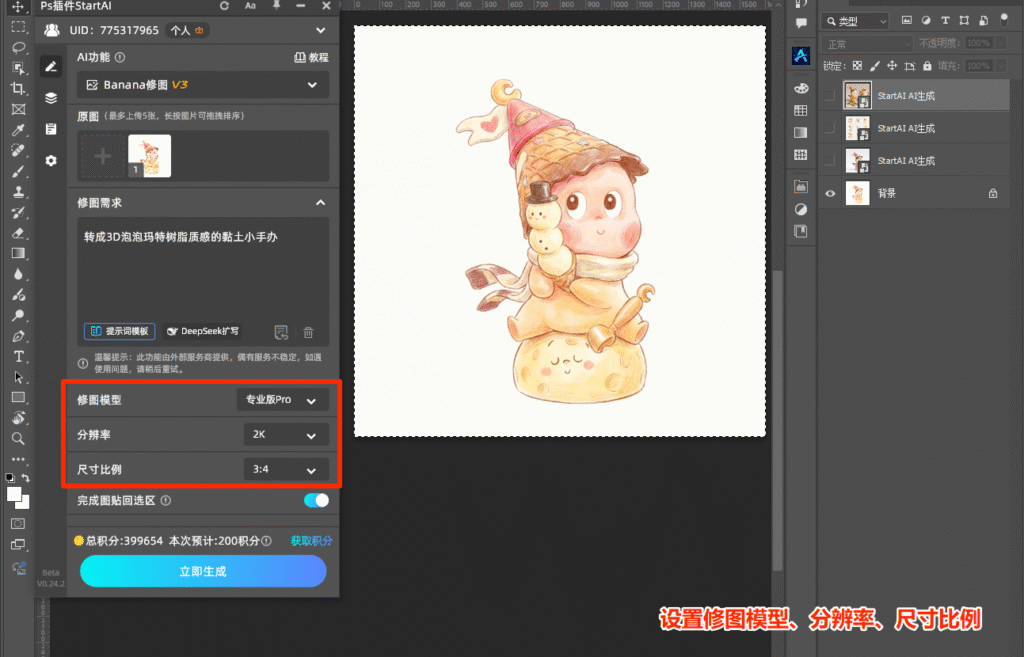The image size is (1024, 657).
Task: Select the Frame tool
Action: tap(18, 109)
